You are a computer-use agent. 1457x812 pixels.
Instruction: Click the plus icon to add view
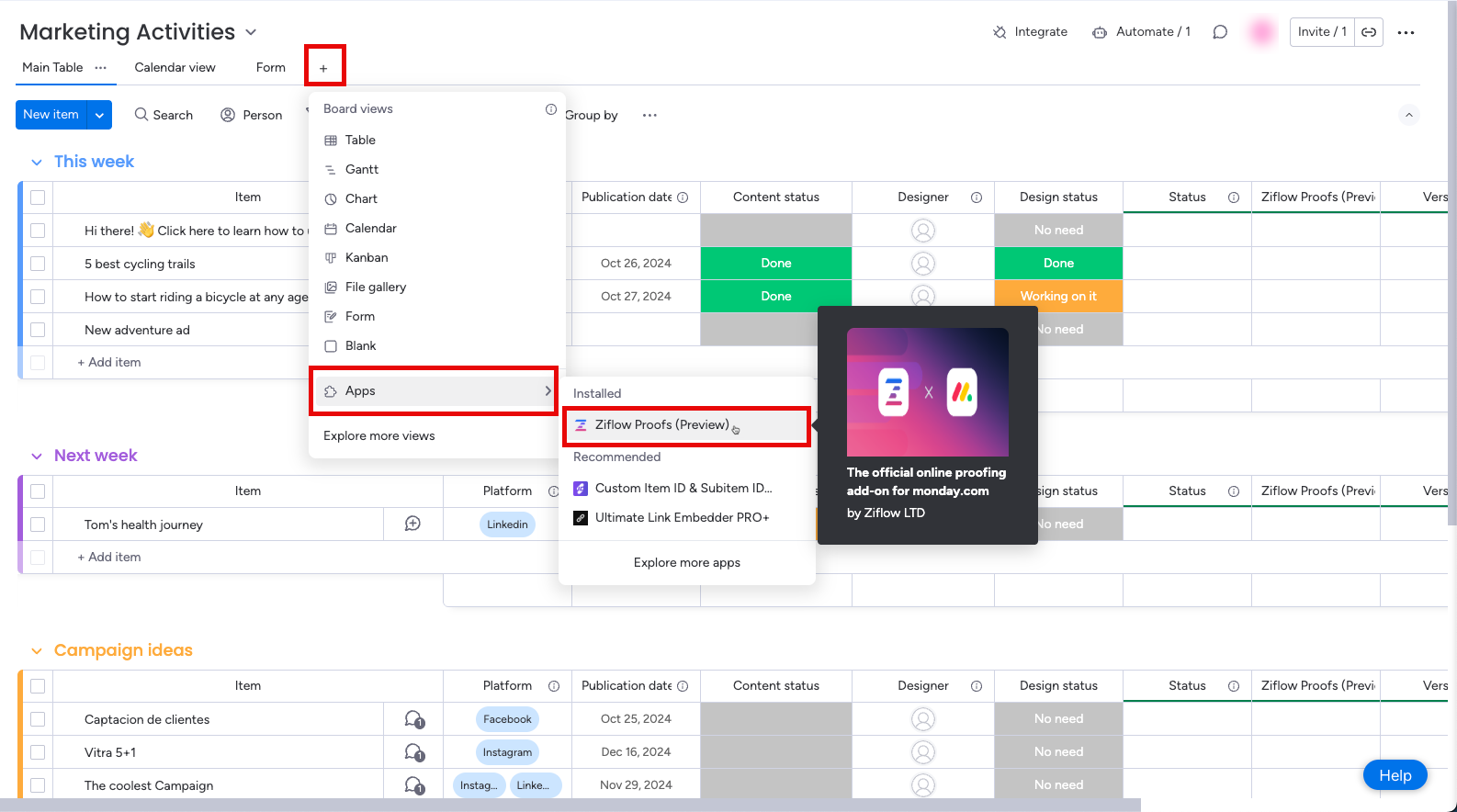[323, 68]
